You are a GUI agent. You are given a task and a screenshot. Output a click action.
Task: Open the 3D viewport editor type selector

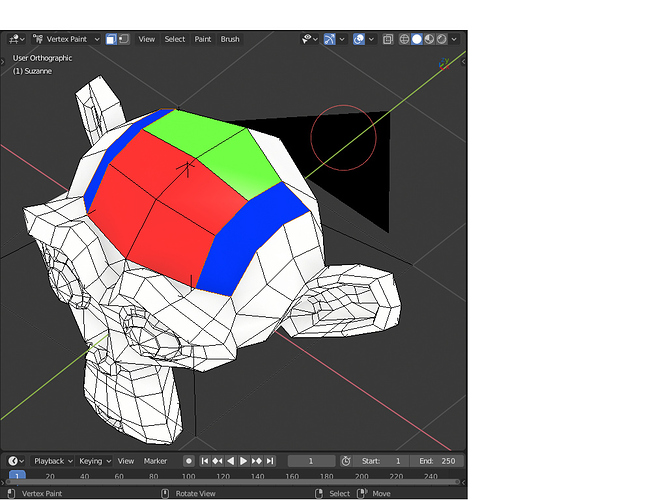click(x=17, y=39)
